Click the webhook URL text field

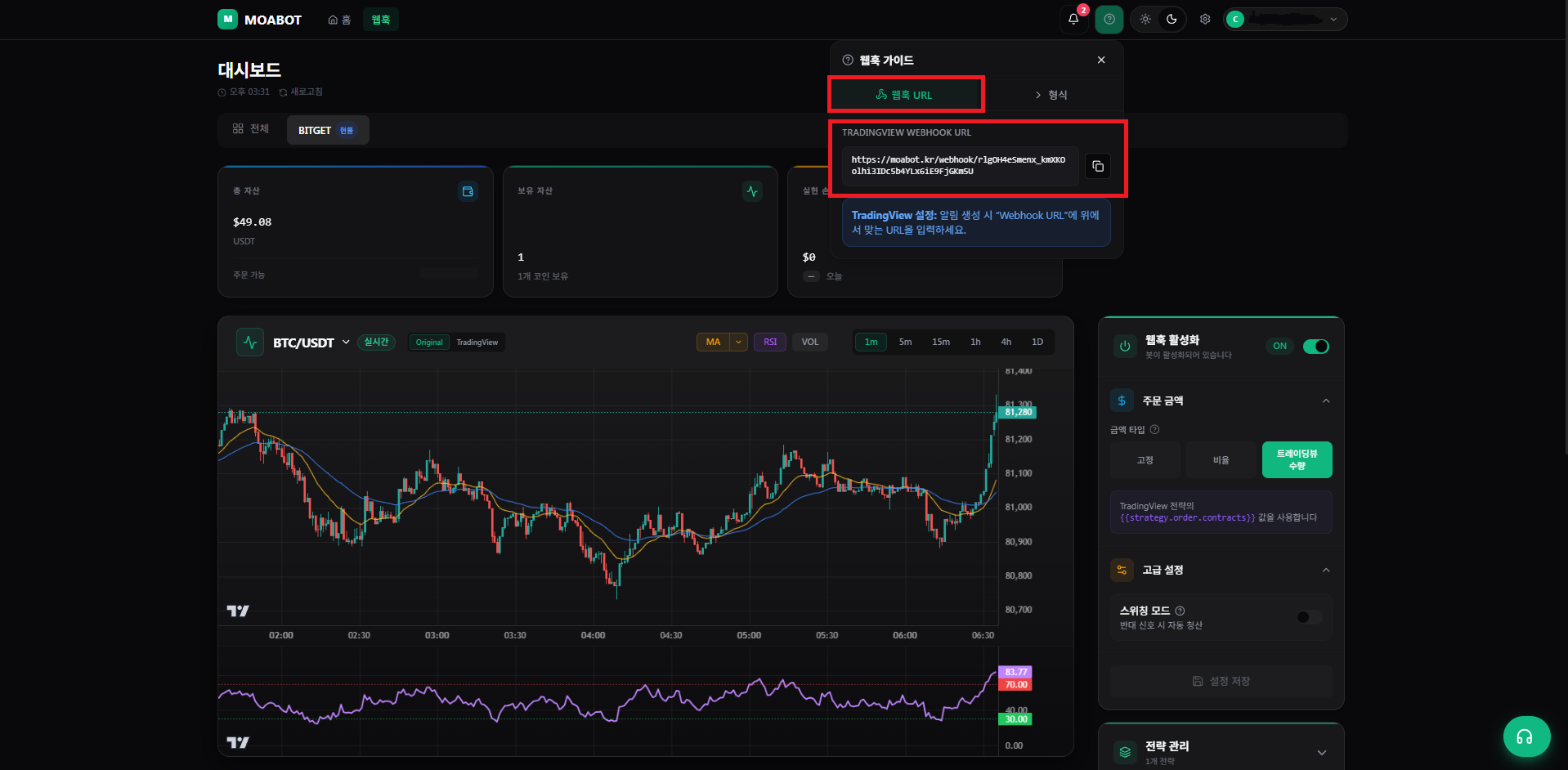pyautogui.click(x=960, y=166)
